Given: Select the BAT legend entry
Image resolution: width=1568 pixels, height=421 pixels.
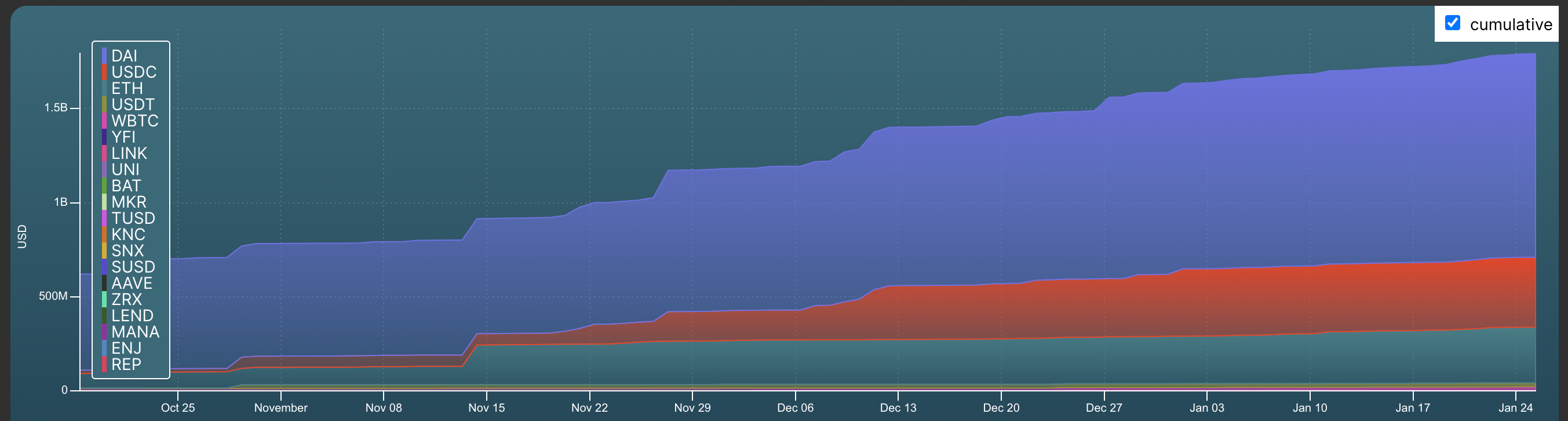Looking at the screenshot, I should point(122,186).
